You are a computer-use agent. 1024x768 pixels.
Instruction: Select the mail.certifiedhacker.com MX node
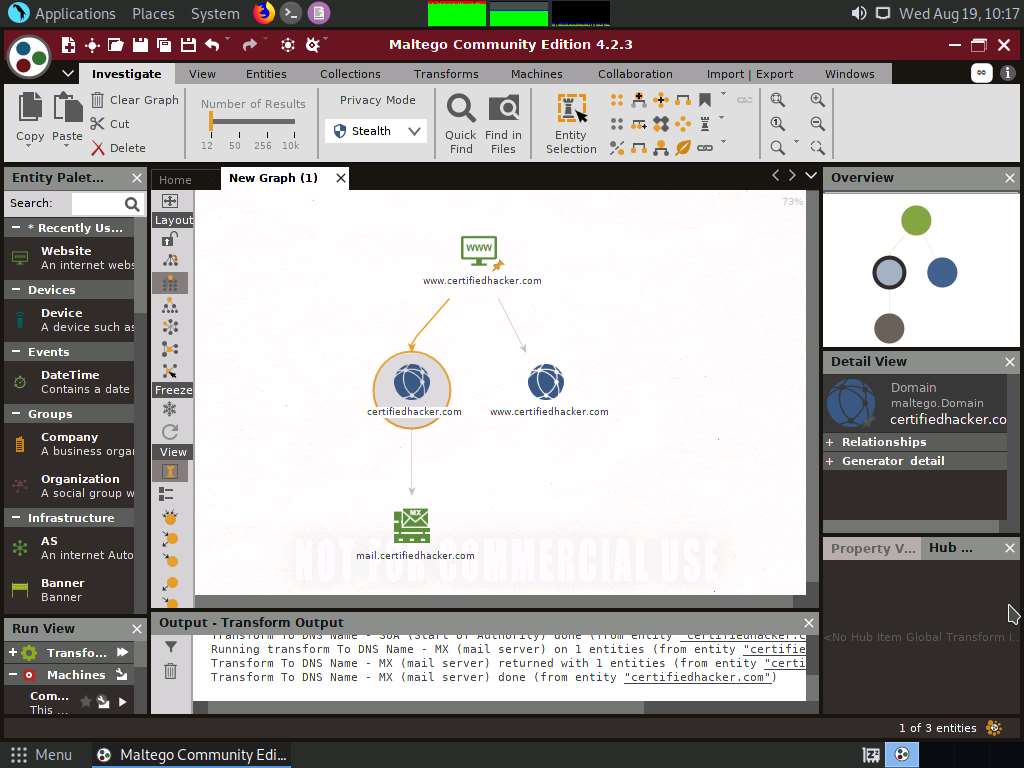pos(411,526)
